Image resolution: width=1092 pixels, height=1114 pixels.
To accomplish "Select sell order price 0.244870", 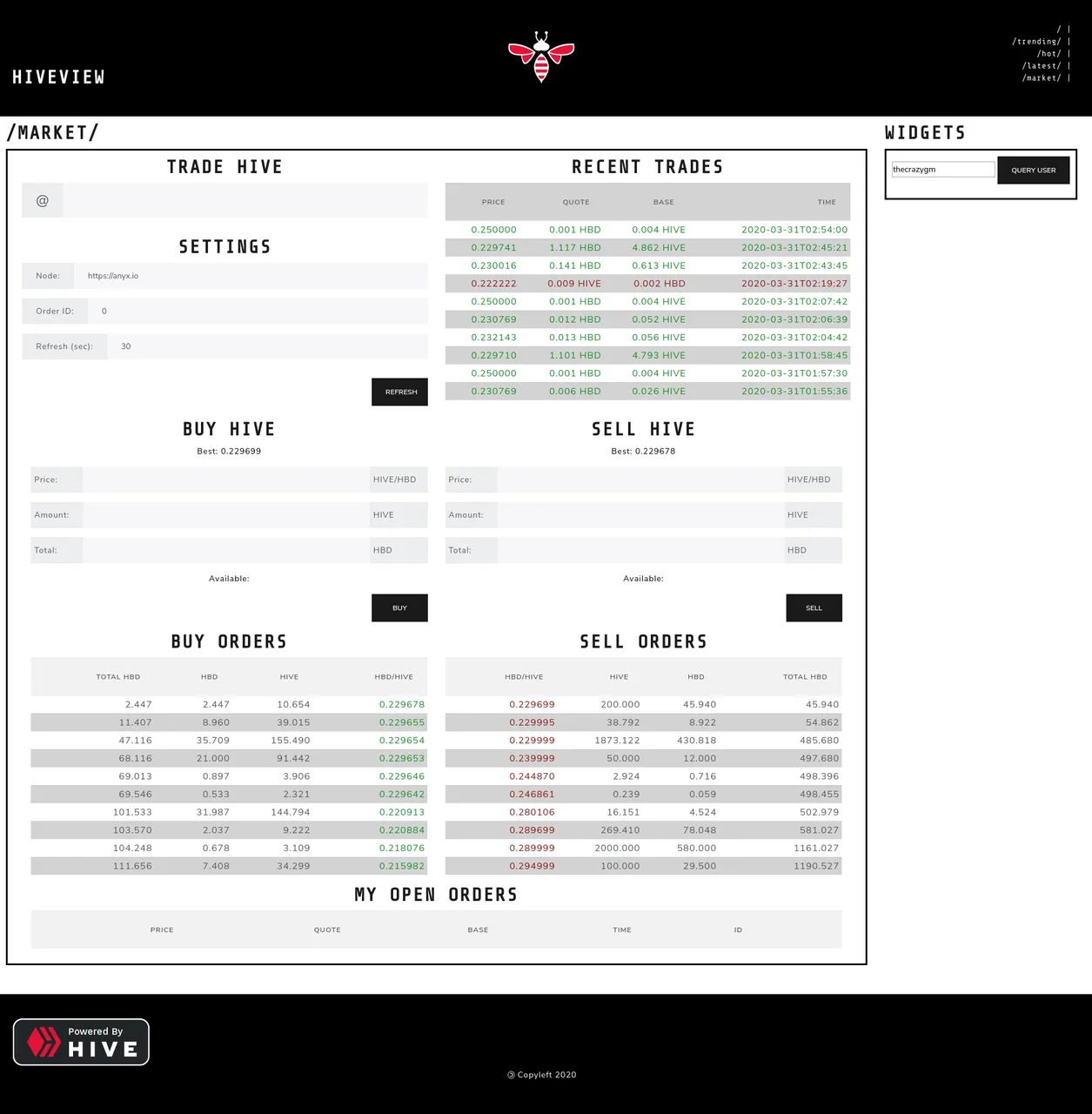I will click(532, 776).
